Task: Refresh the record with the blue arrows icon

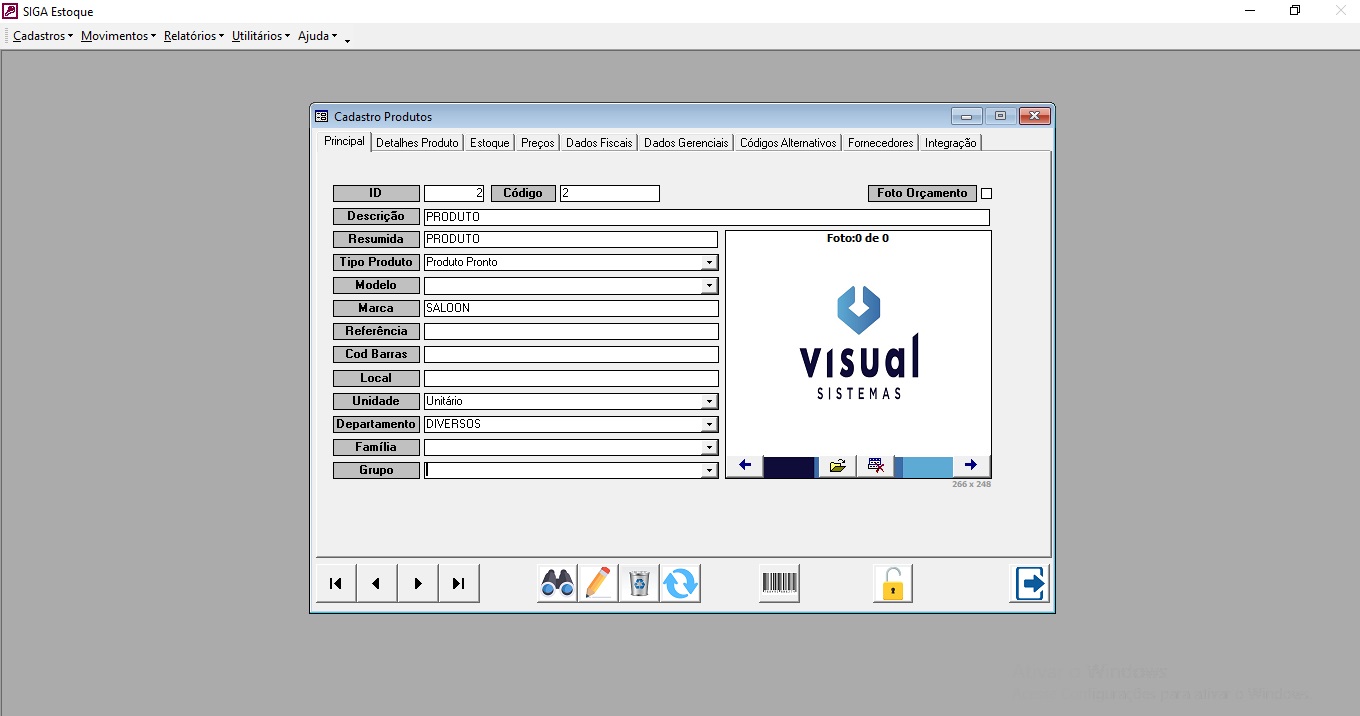Action: 680,583
